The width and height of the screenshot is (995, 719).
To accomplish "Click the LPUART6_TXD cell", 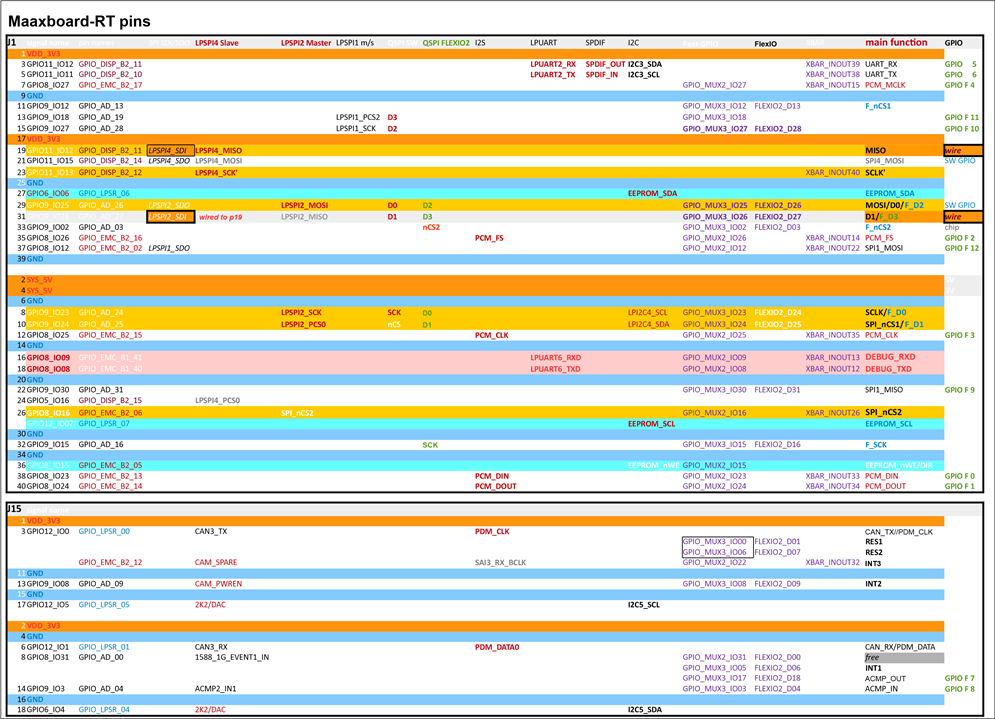I will 555,369.
